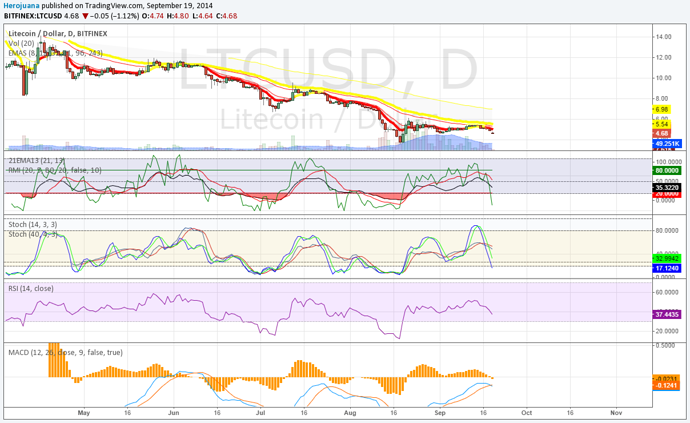Click the H:4.80 high value in the header

click(179, 16)
